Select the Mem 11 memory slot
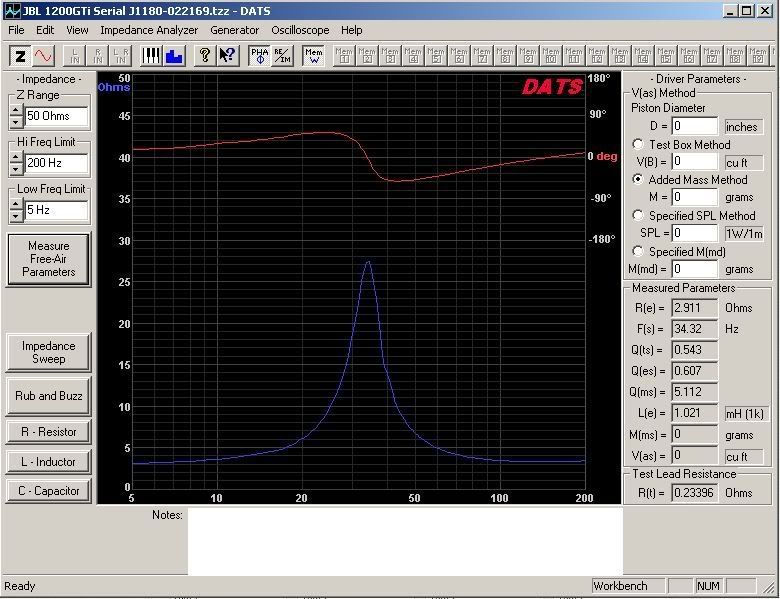 [x=574, y=56]
